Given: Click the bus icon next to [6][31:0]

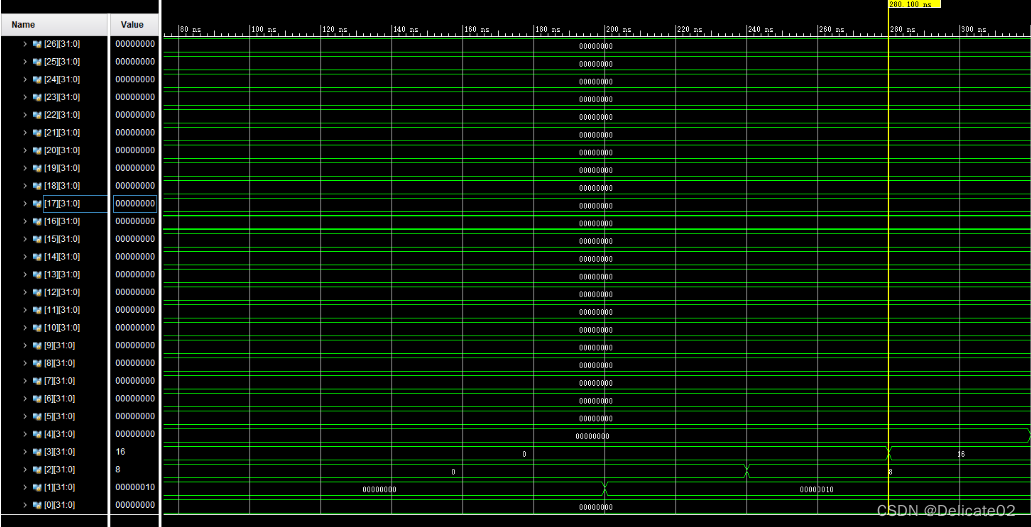Looking at the screenshot, I should (x=37, y=399).
